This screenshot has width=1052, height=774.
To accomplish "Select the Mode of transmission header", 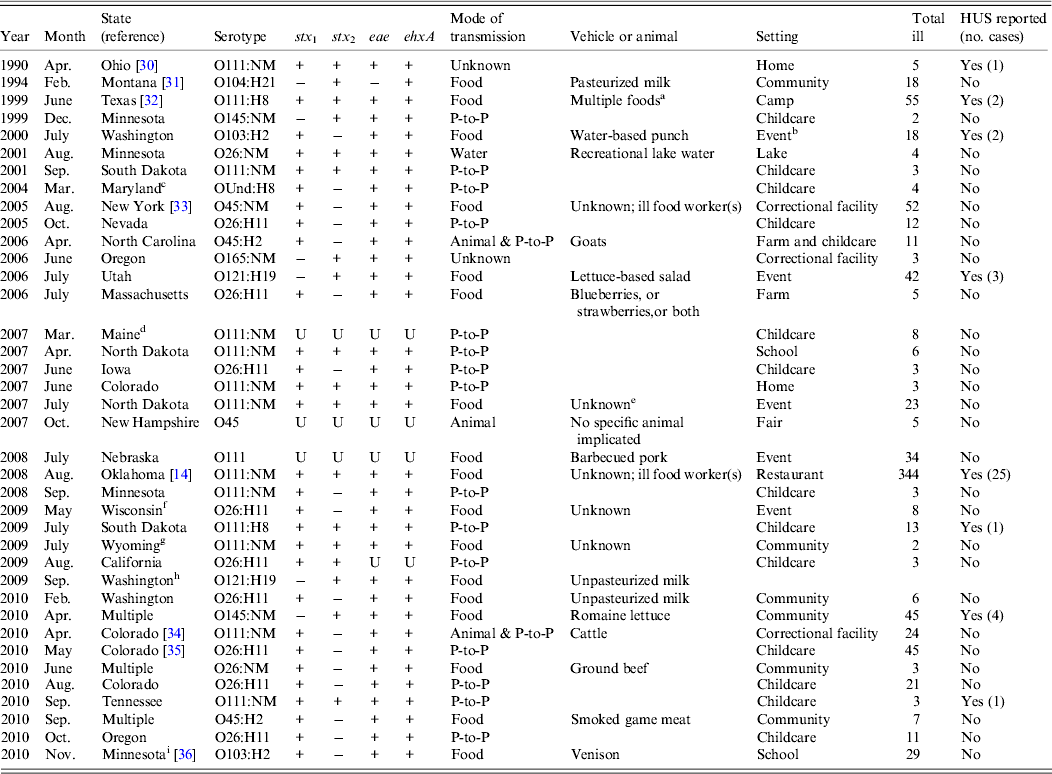I will coord(488,27).
